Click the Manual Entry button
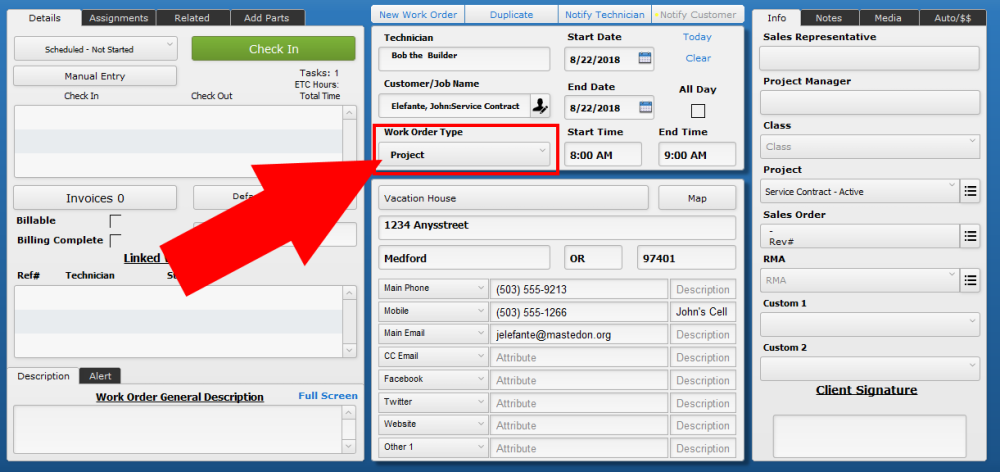 tap(95, 76)
